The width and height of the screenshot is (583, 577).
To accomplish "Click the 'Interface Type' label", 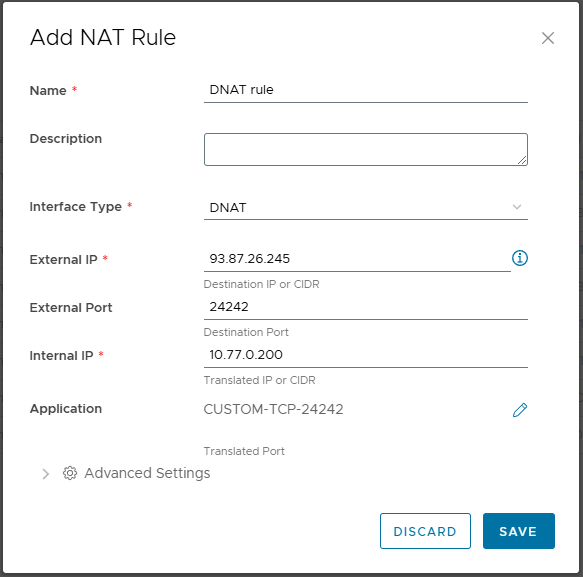I will coord(75,207).
